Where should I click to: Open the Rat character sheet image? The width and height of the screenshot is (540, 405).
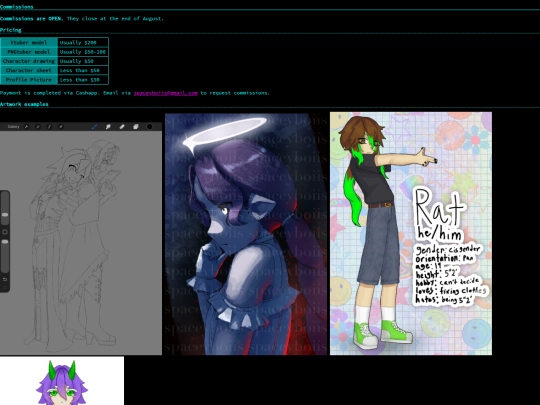point(411,233)
